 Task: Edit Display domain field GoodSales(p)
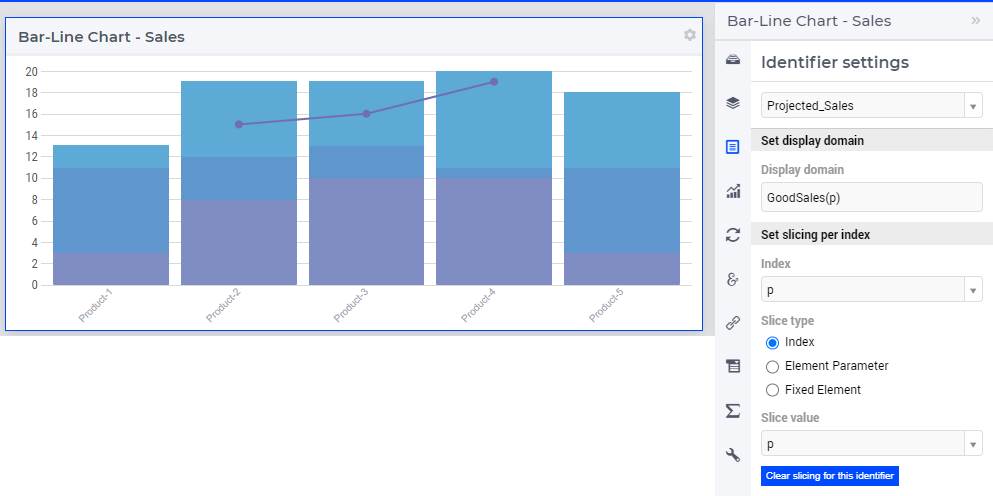point(871,197)
